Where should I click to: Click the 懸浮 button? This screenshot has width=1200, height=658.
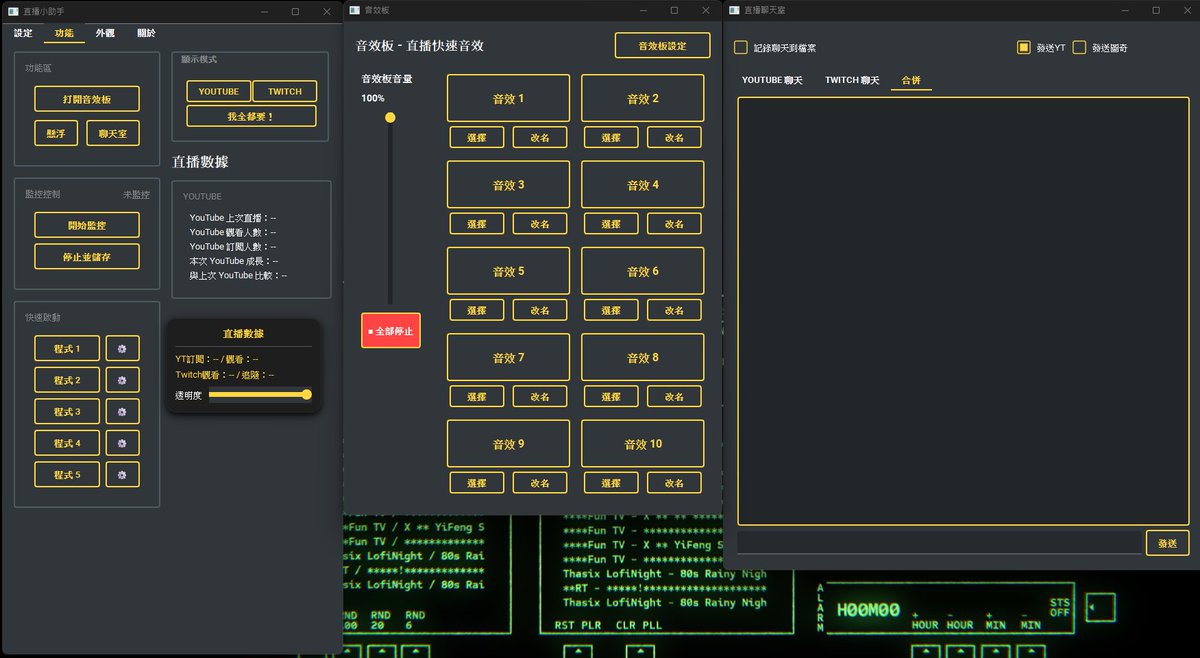click(56, 133)
